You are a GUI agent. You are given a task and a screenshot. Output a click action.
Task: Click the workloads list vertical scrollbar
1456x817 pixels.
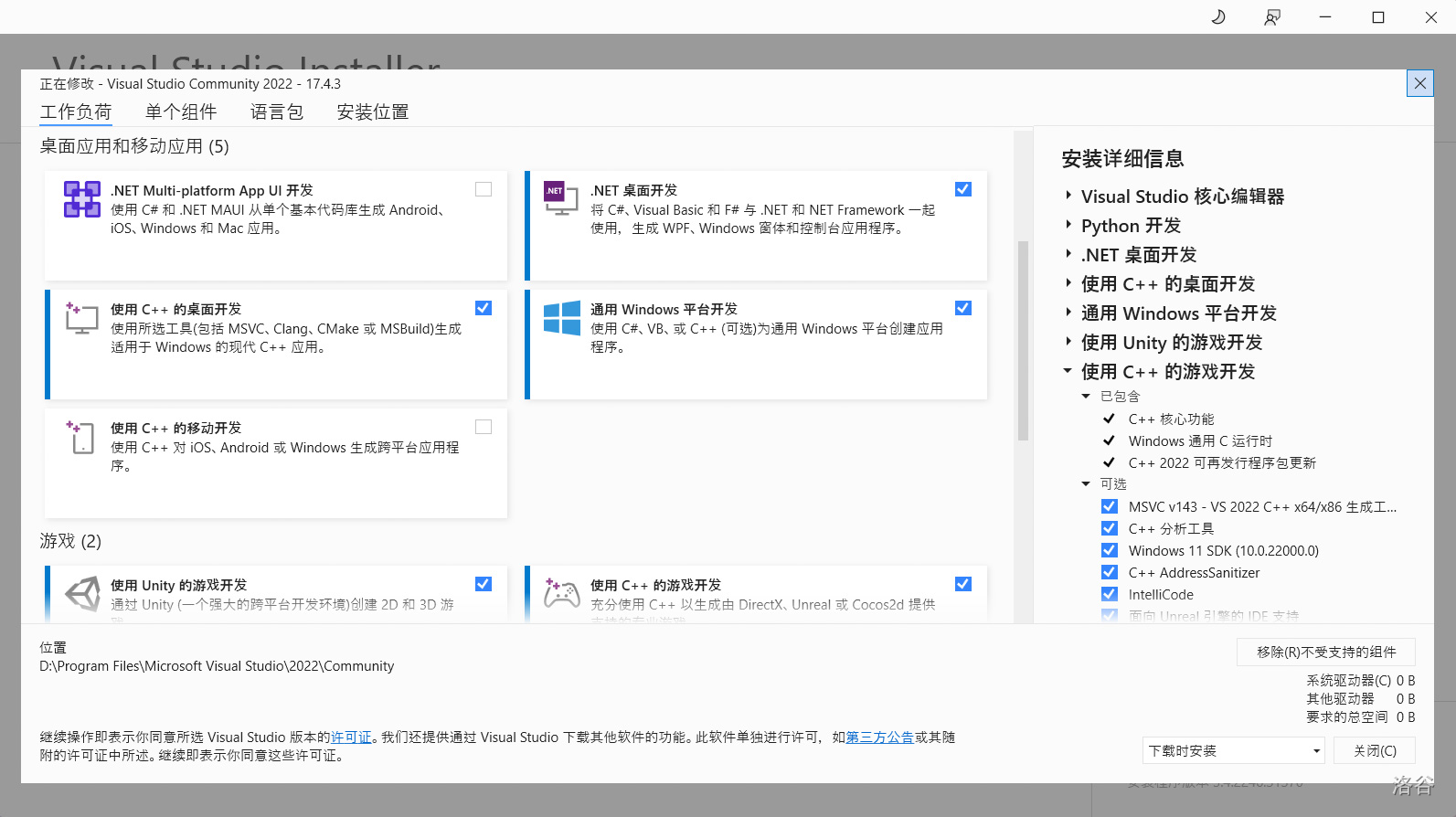click(x=1023, y=340)
